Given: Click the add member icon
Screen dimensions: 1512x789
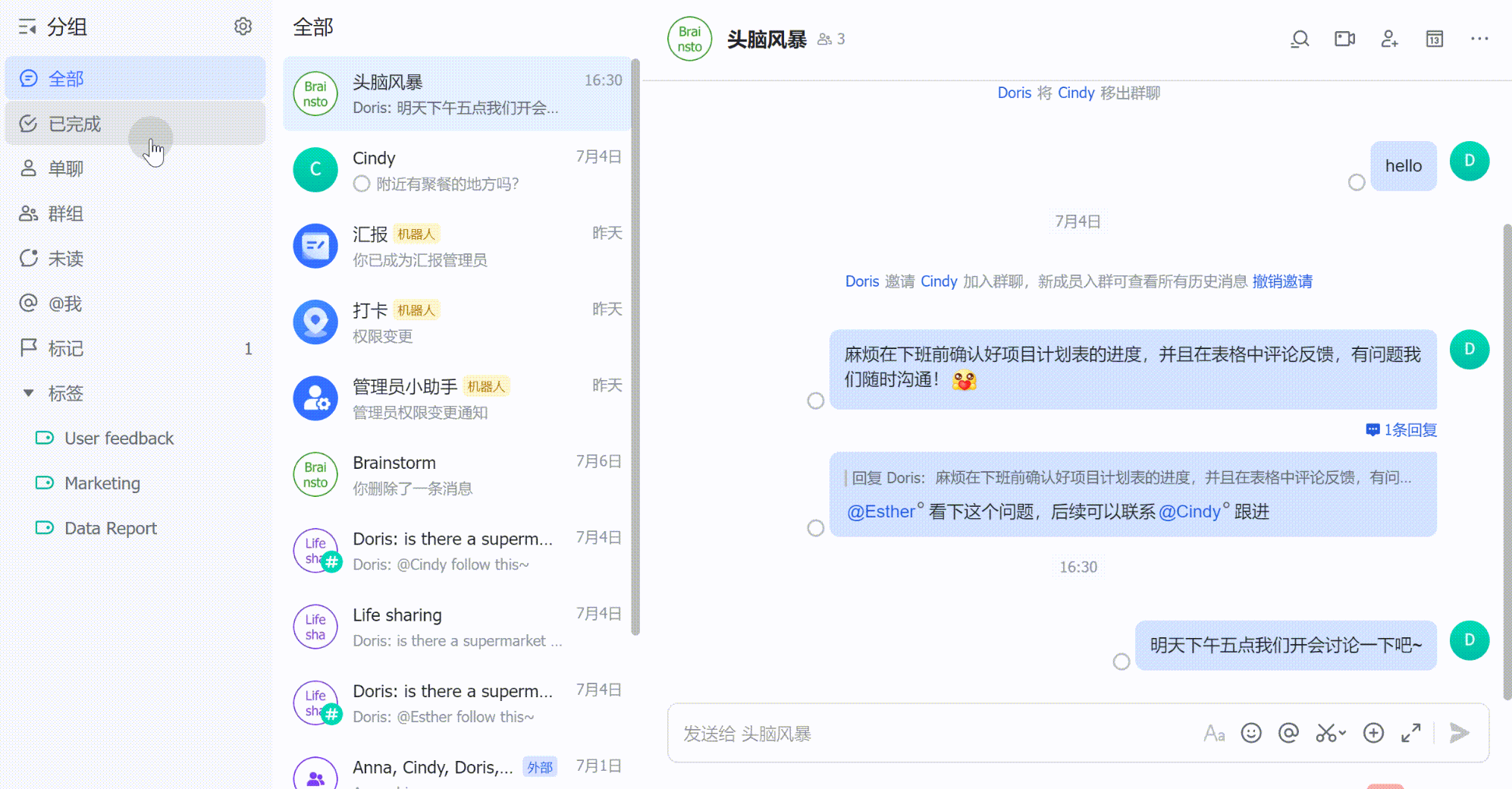Looking at the screenshot, I should 1389,39.
